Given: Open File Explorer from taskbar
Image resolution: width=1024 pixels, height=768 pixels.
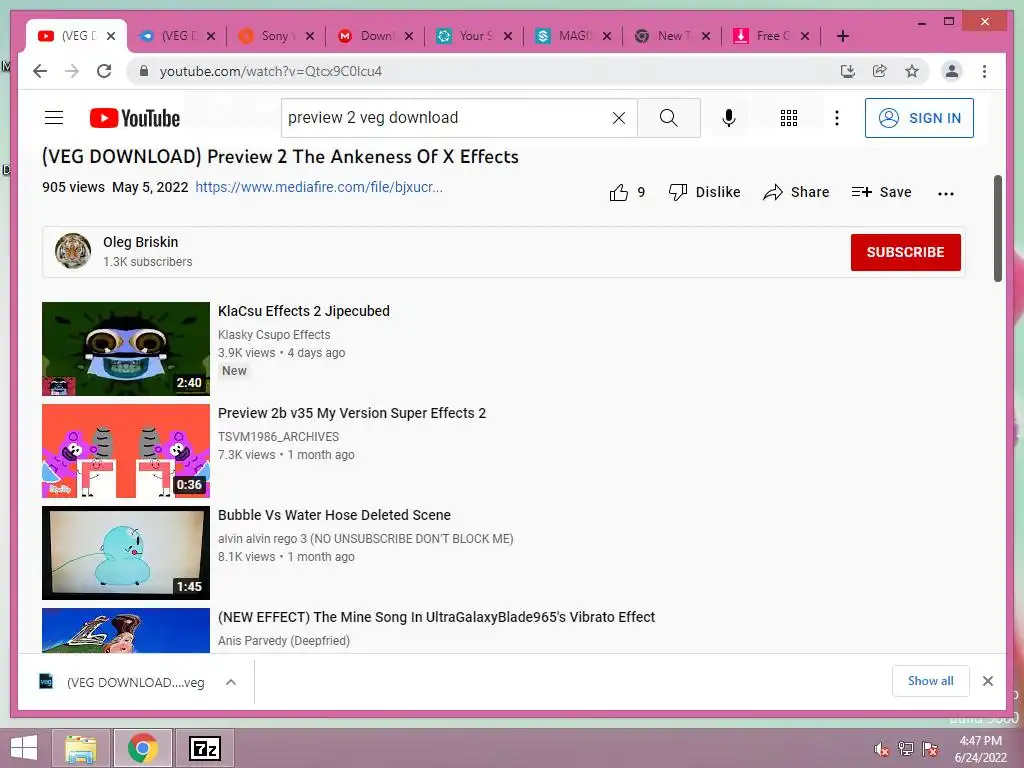Looking at the screenshot, I should [81, 748].
